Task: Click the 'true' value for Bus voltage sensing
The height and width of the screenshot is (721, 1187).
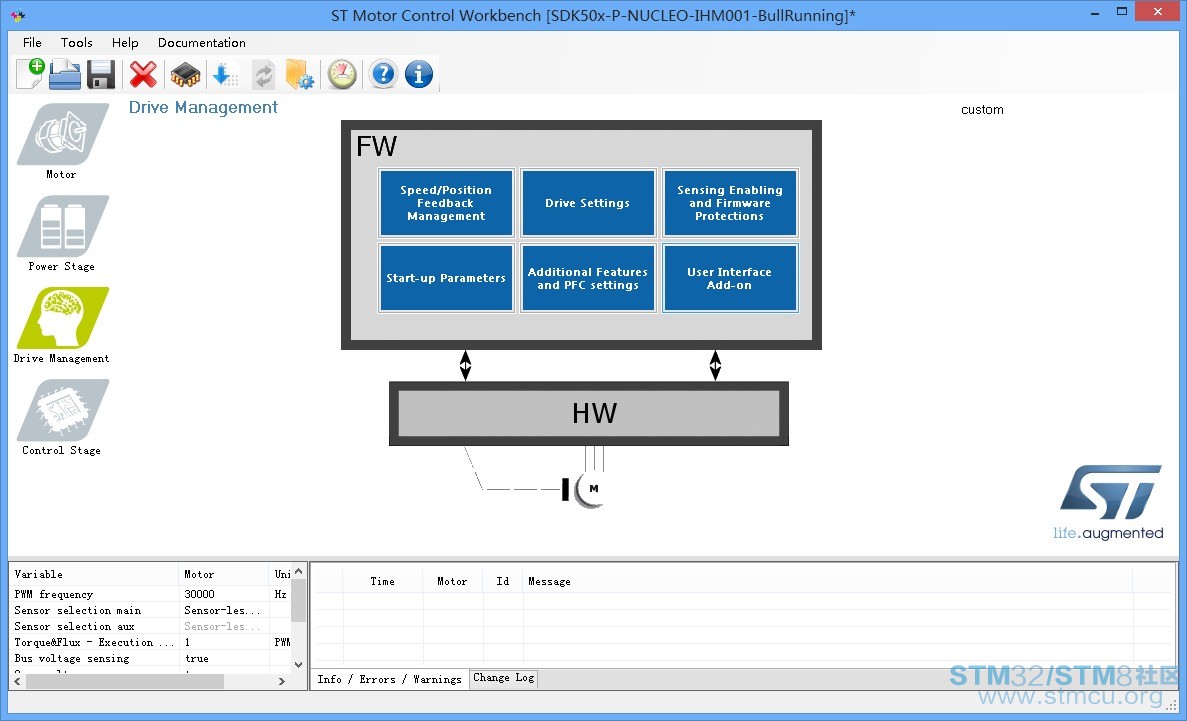Action: pyautogui.click(x=196, y=658)
